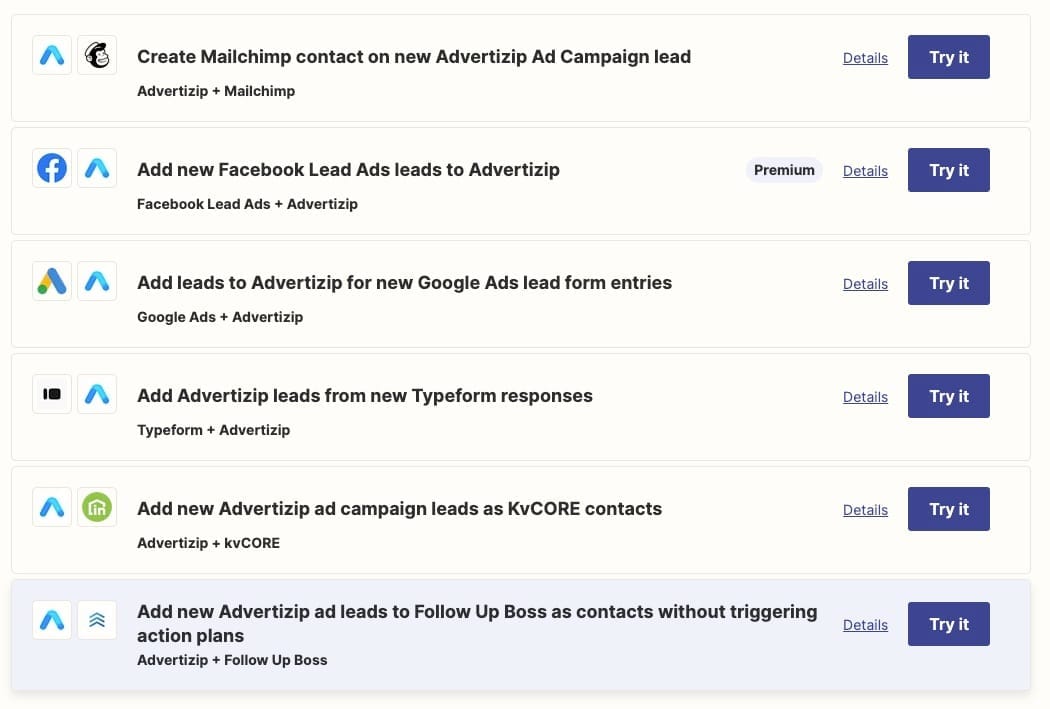This screenshot has width=1050, height=709.
Task: Click the Follow Up Boss chevrons icon
Action: [97, 621]
